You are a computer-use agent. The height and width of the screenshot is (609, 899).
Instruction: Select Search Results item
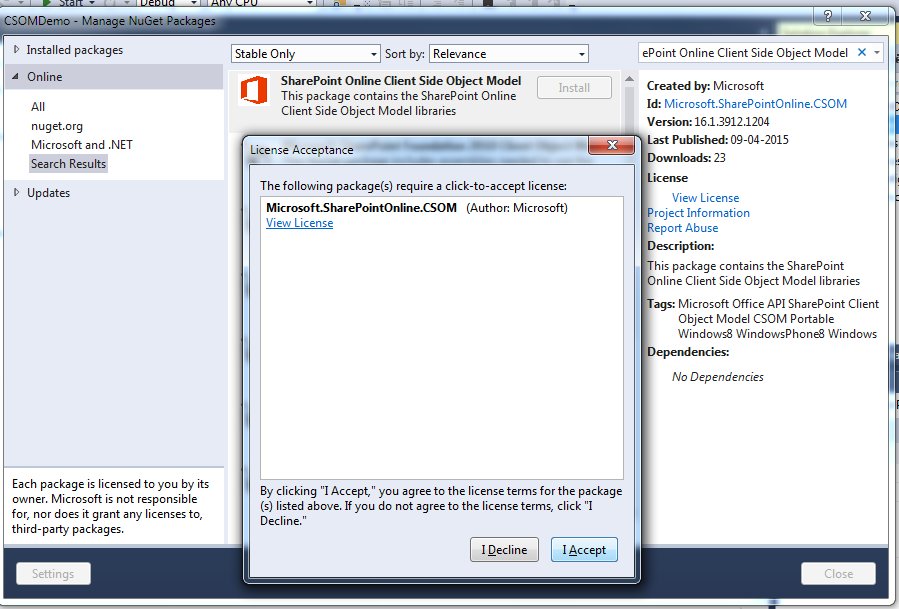pyautogui.click(x=68, y=164)
